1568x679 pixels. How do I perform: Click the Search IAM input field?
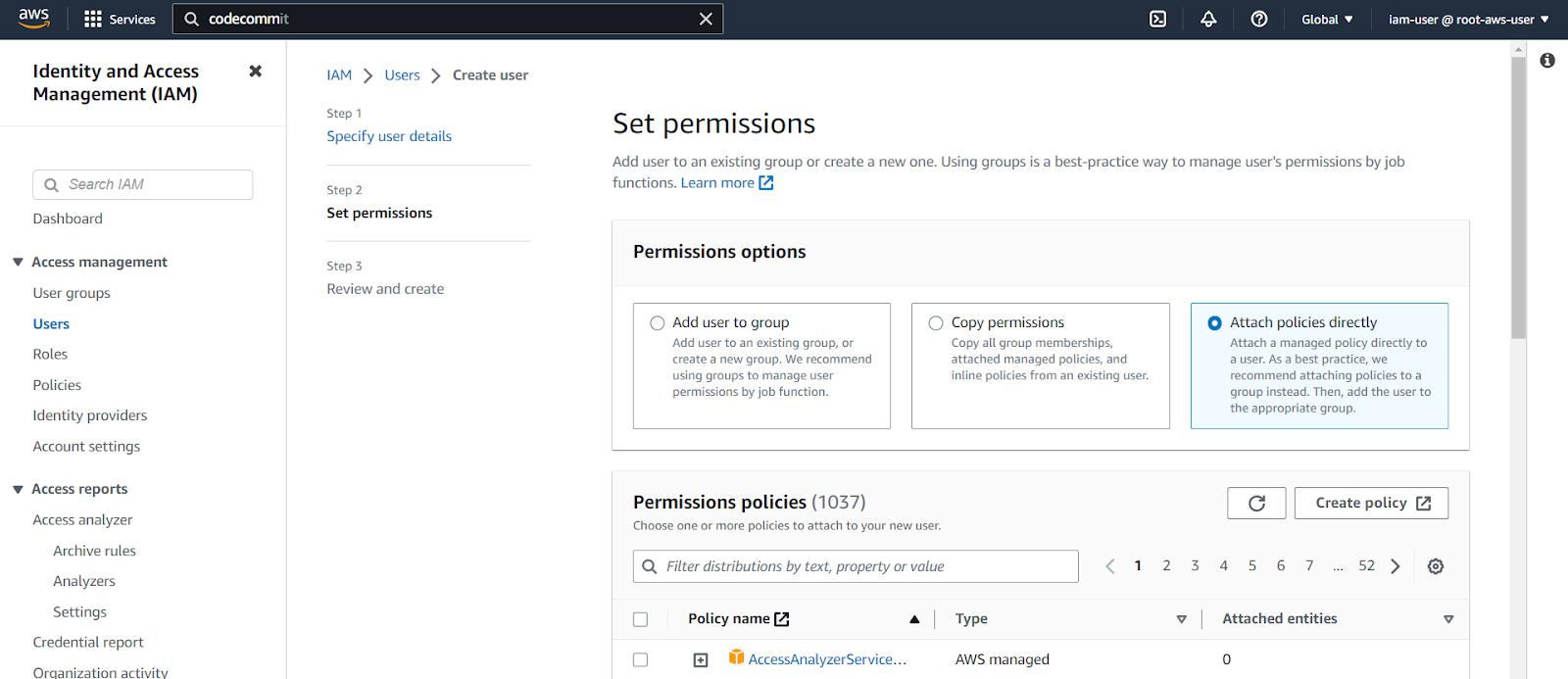pyautogui.click(x=143, y=184)
